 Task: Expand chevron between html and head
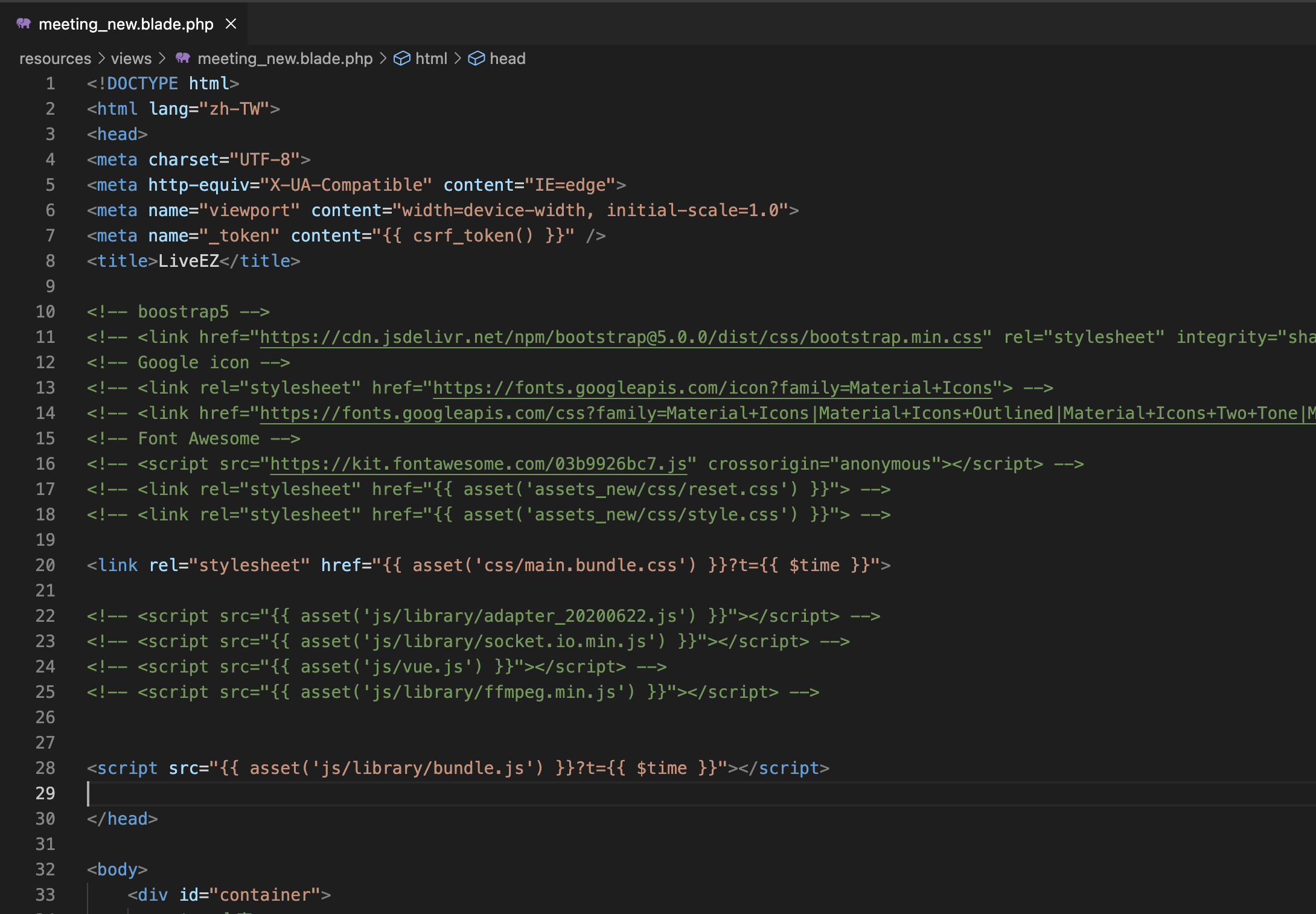(x=458, y=59)
